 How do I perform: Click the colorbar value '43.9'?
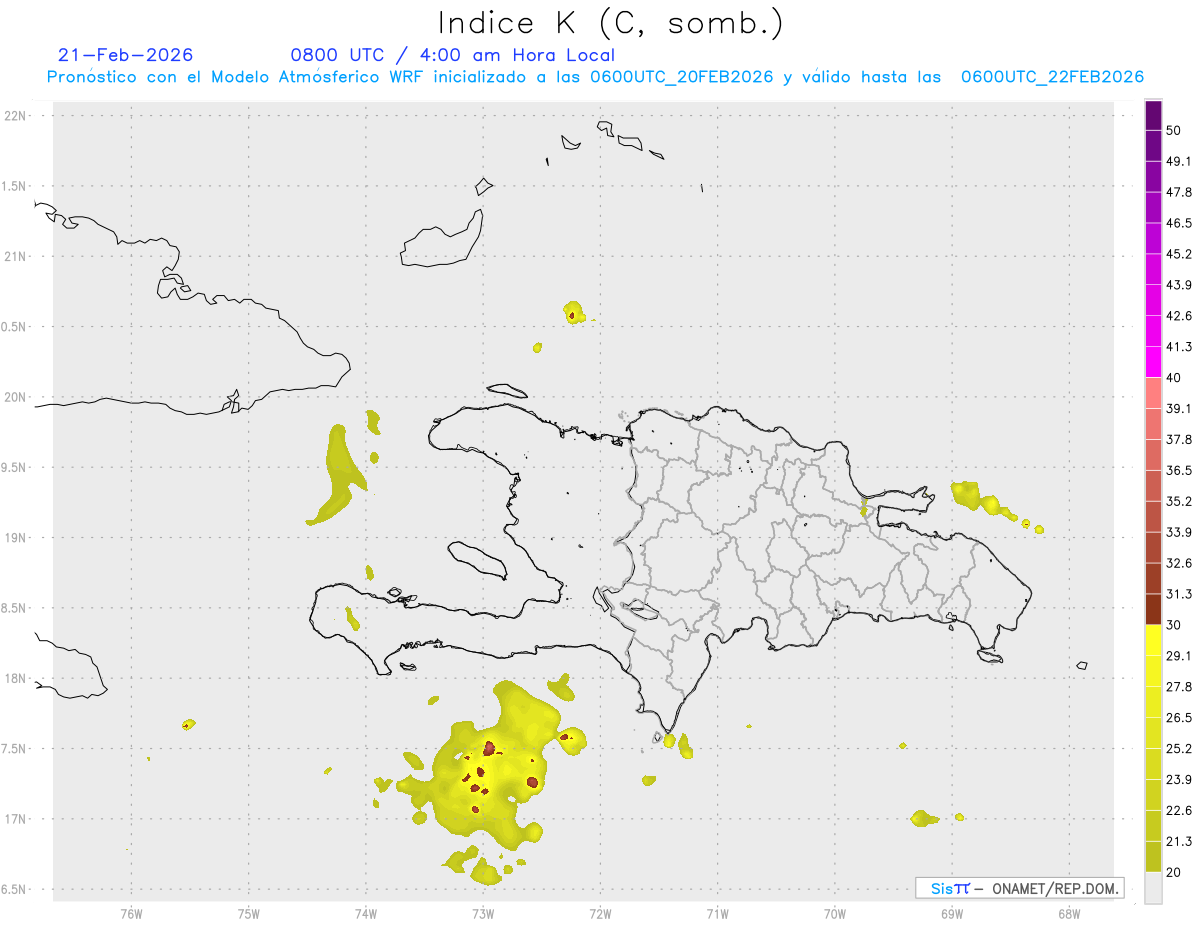click(x=1179, y=285)
